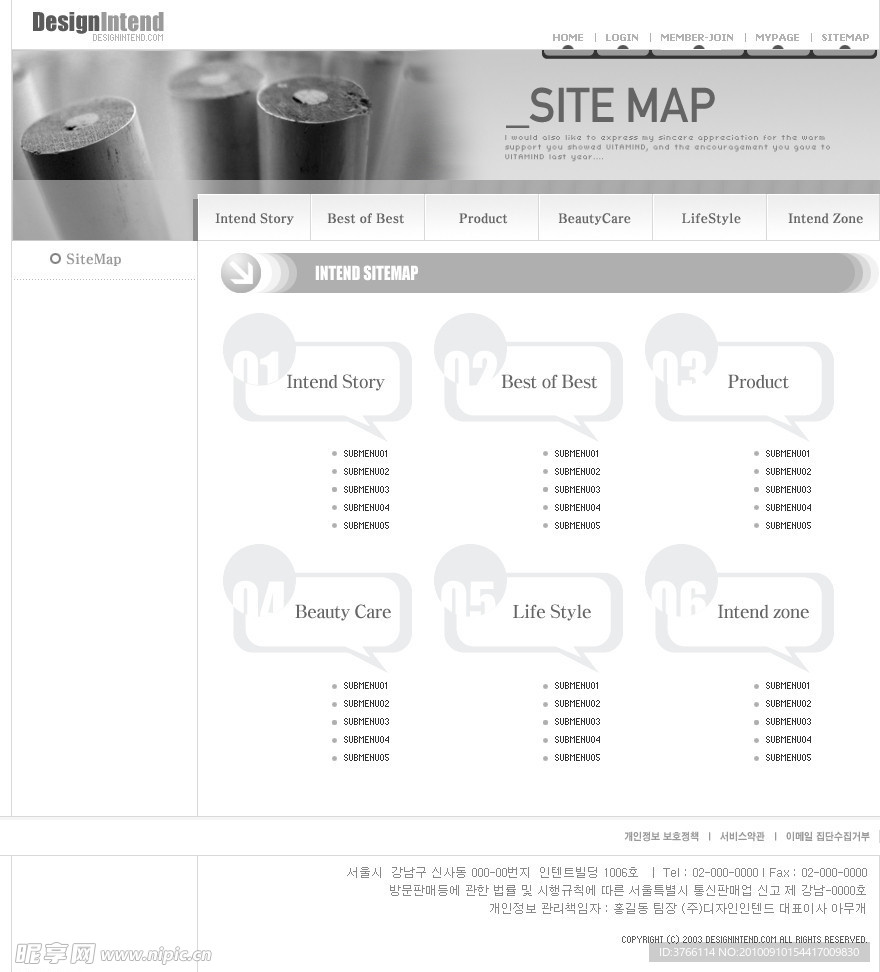Open the 02 Best of Best bubble
The image size is (880, 972).
[529, 378]
